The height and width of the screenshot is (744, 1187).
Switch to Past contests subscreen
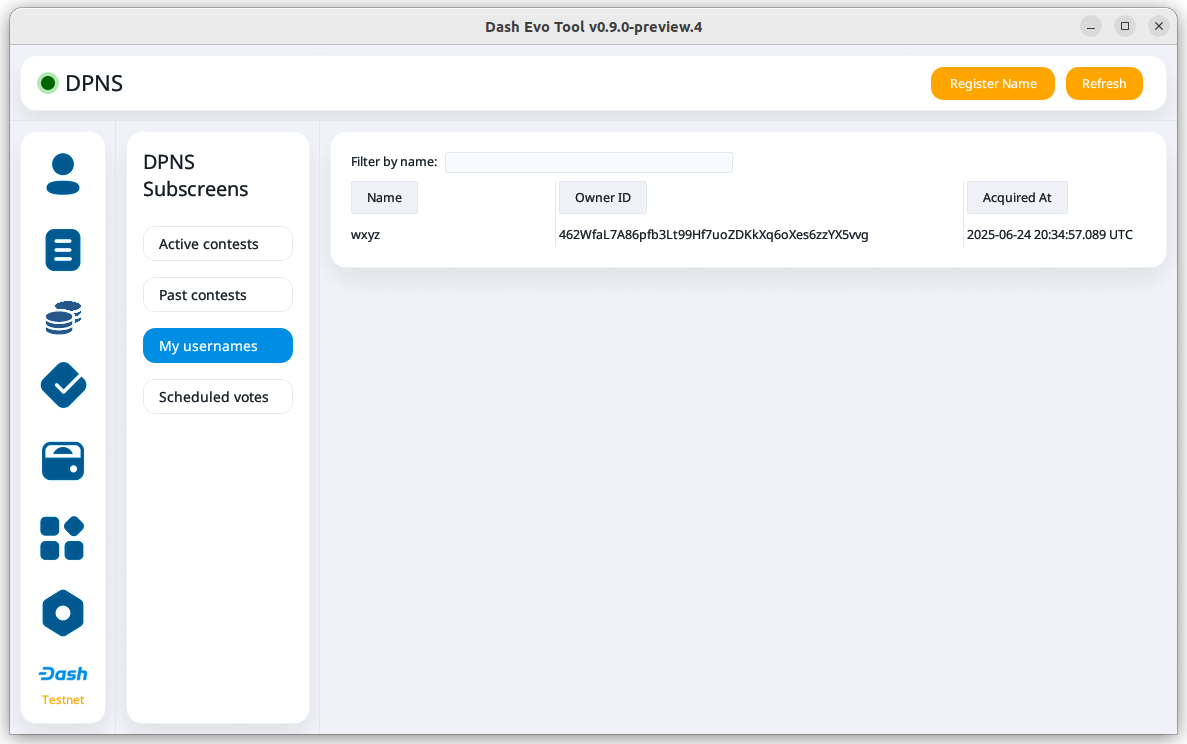pyautogui.click(x=218, y=295)
